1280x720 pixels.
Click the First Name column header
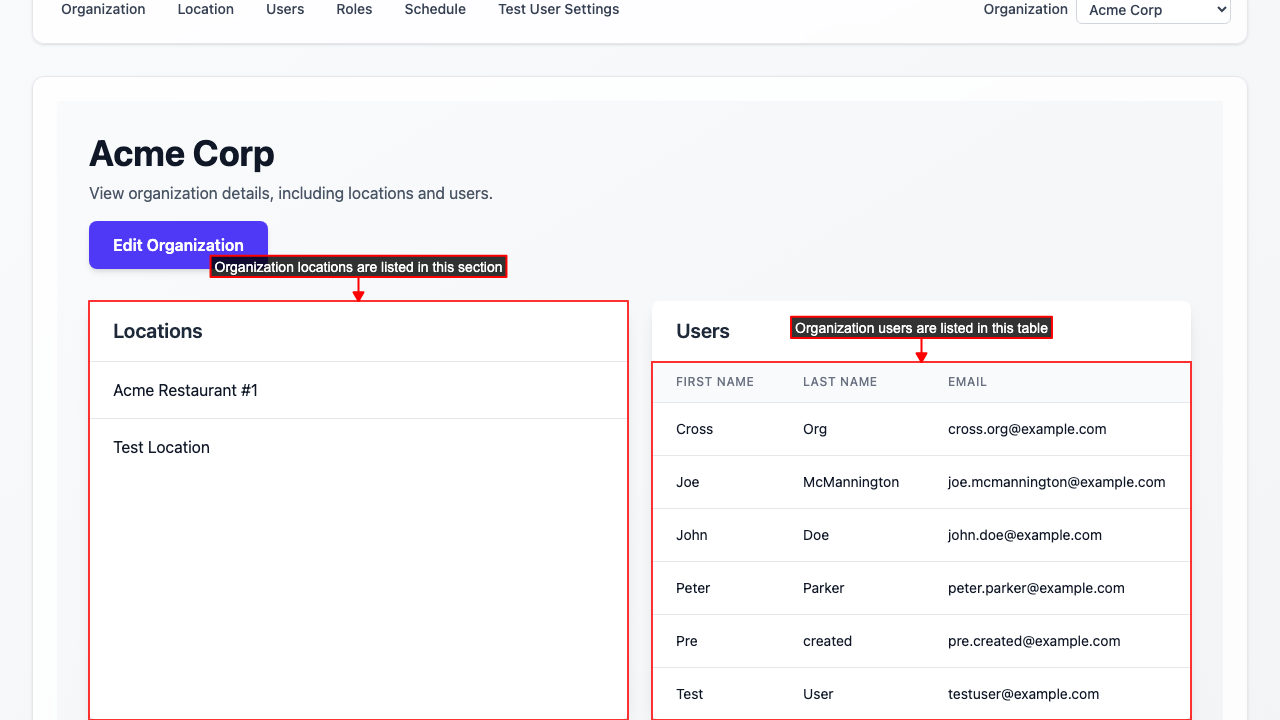pyautogui.click(x=714, y=382)
